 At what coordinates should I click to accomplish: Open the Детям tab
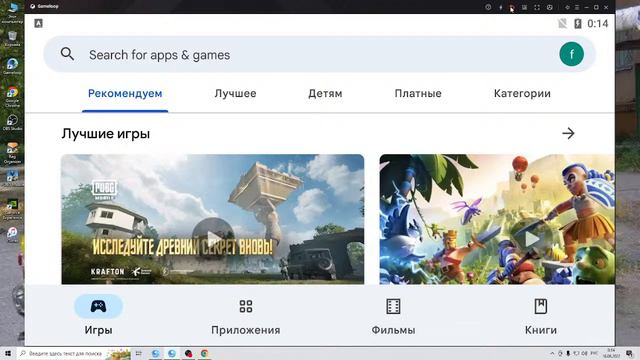[325, 93]
